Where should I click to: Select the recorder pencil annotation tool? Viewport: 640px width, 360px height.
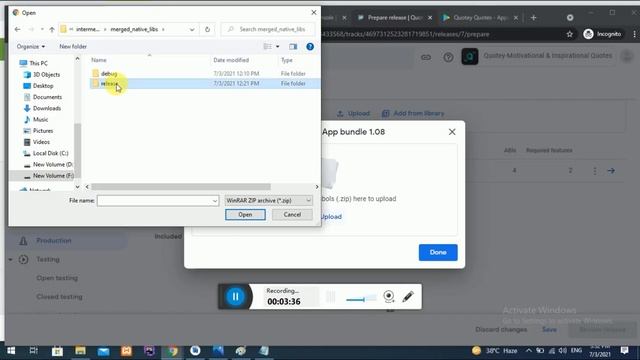coord(408,296)
